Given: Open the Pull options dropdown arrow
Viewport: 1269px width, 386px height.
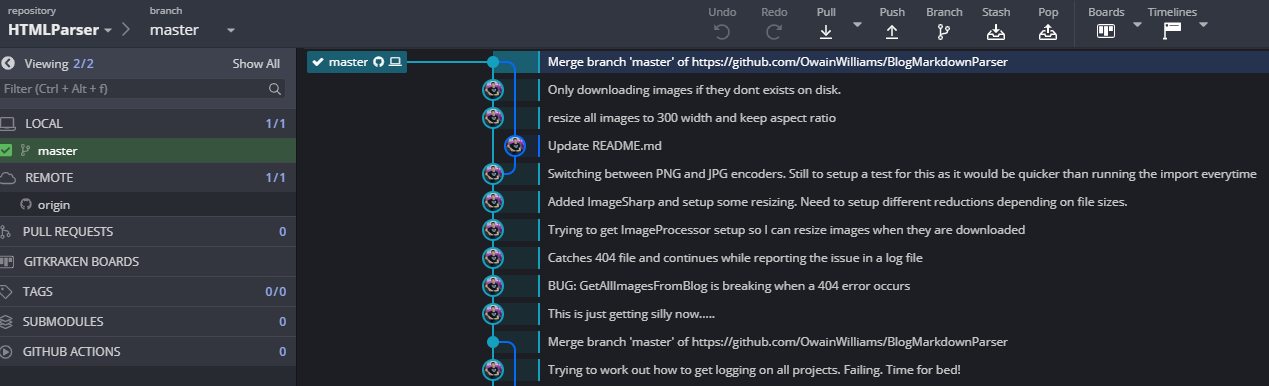Looking at the screenshot, I should 857,24.
